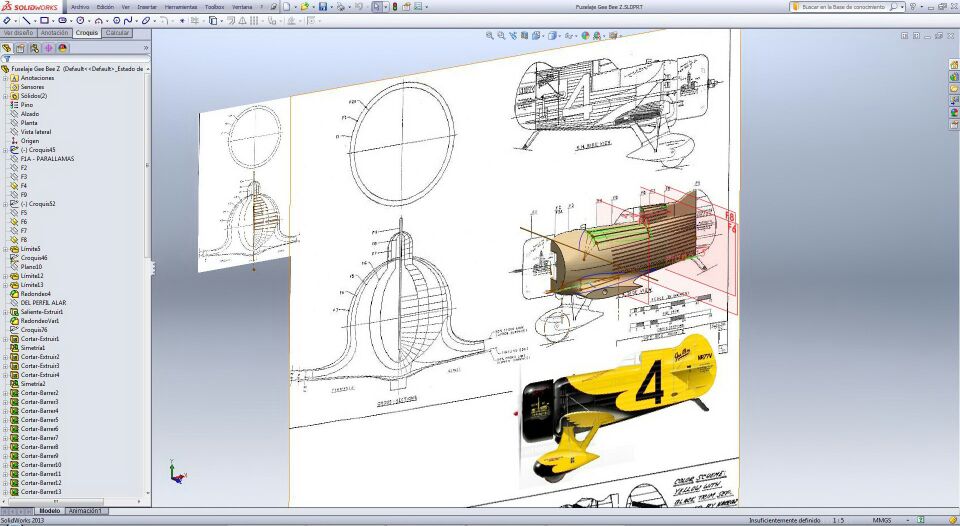The width and height of the screenshot is (960, 526).
Task: Click the Zoom to Fit icon
Action: [x=490, y=35]
